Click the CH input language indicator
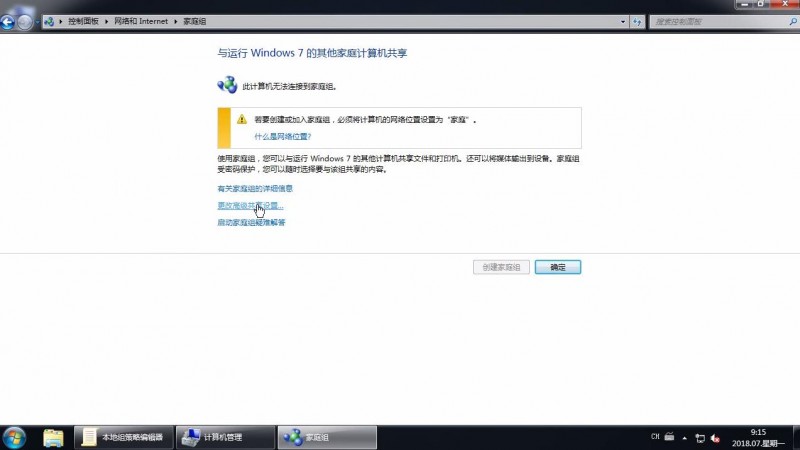 (x=655, y=437)
